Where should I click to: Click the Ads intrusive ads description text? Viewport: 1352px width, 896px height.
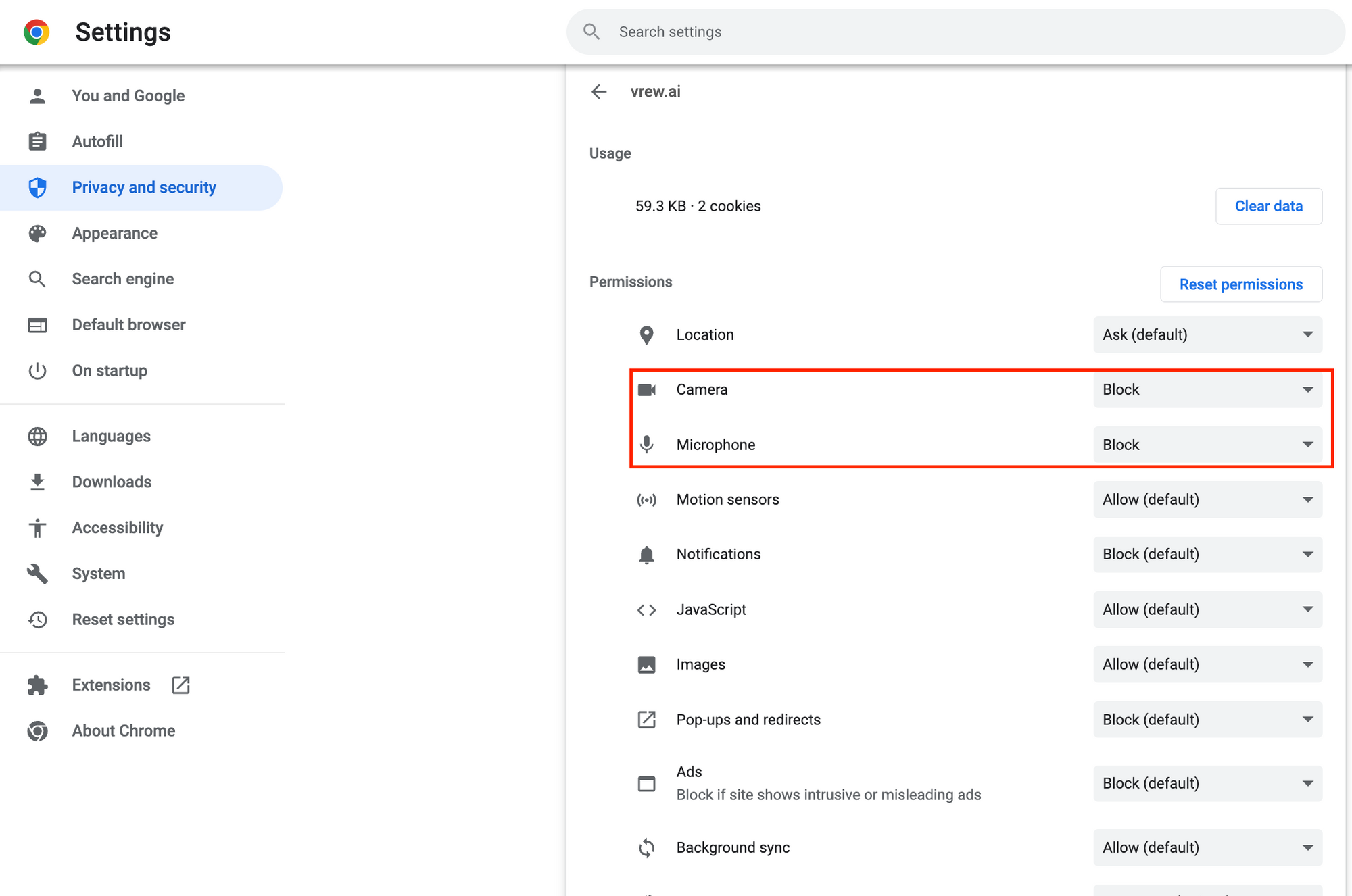(x=829, y=795)
